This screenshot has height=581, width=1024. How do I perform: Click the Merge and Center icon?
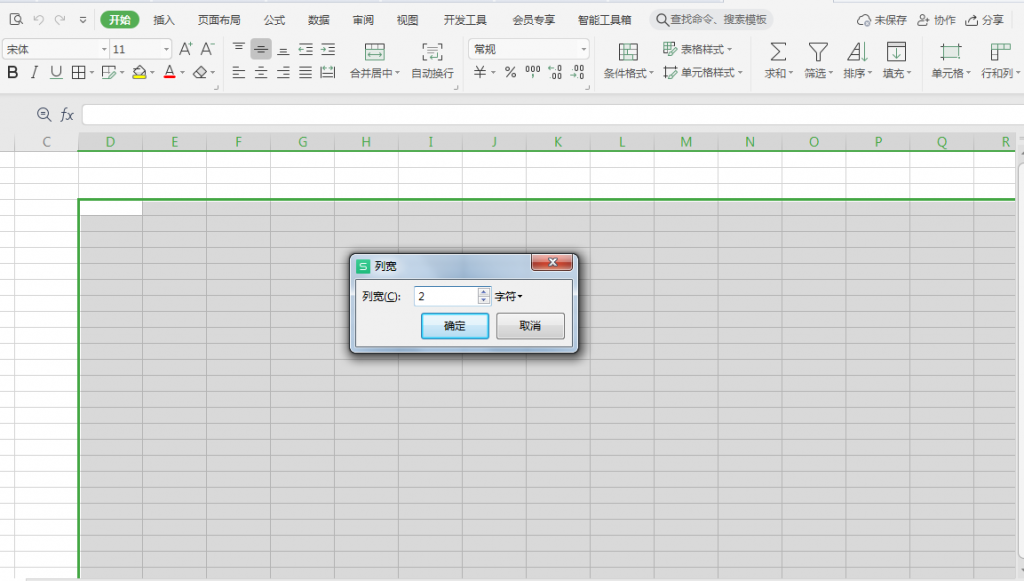tap(374, 52)
